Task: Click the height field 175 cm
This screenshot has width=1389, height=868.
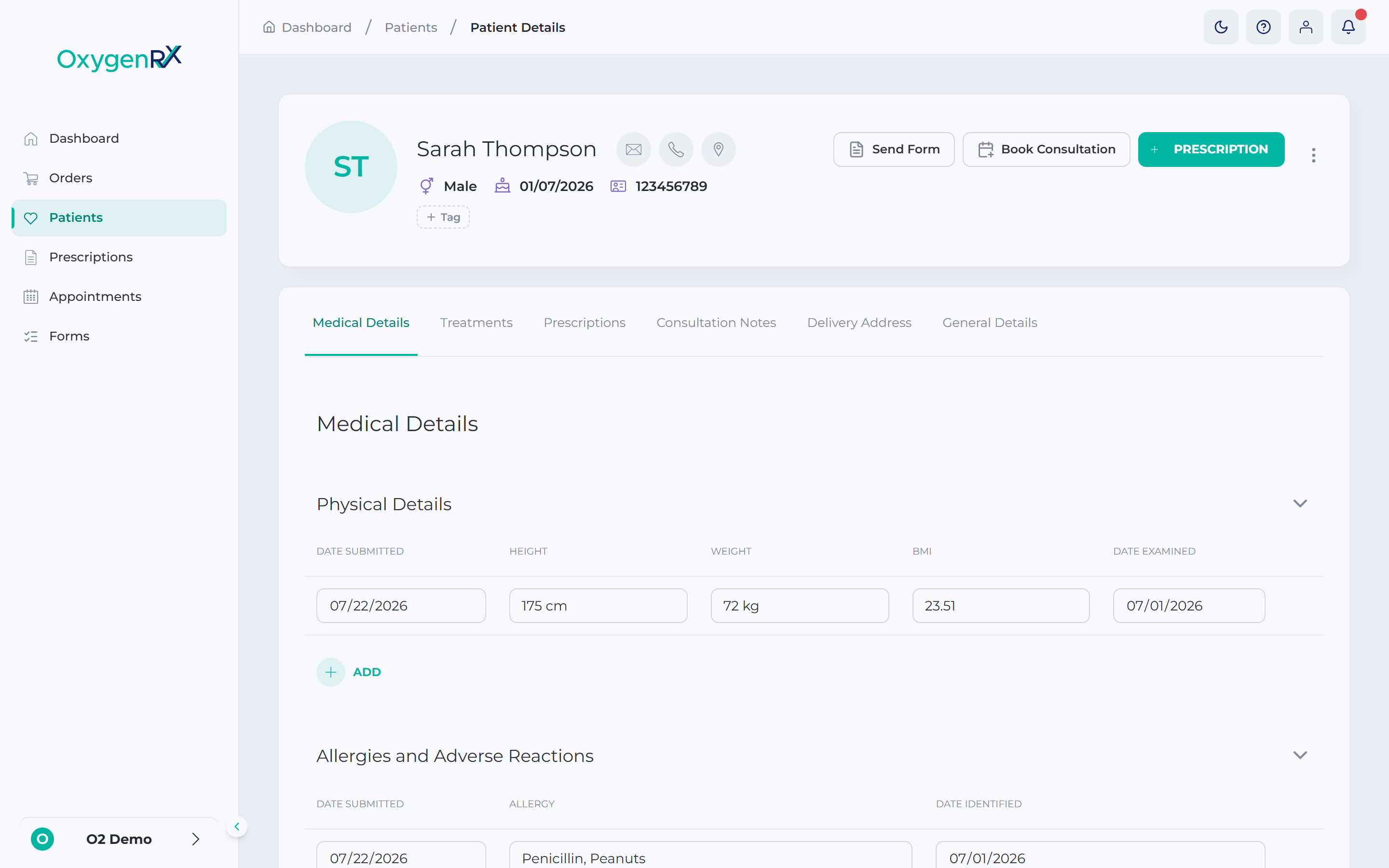Action: 598,606
